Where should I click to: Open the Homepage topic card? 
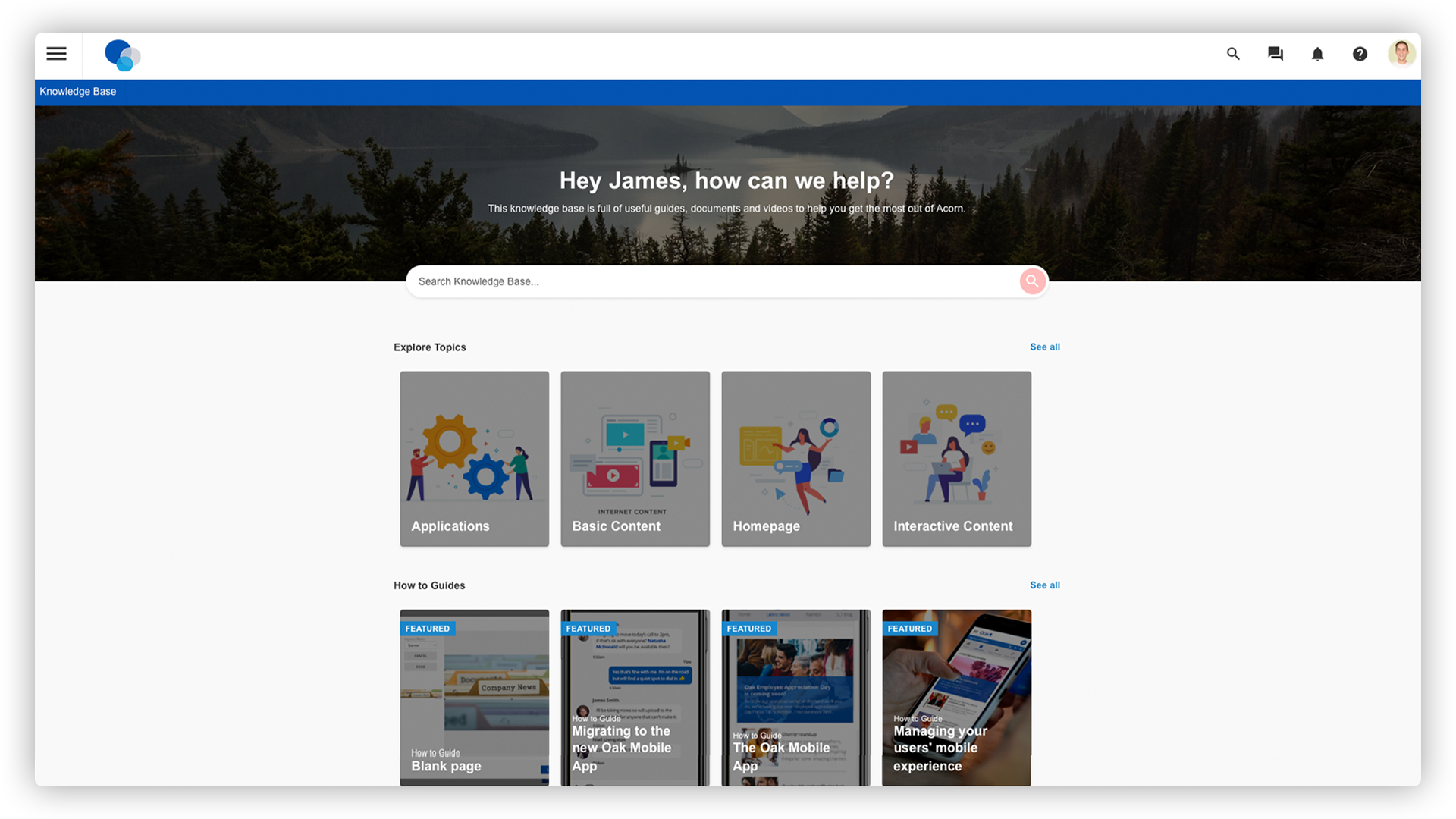pos(795,458)
